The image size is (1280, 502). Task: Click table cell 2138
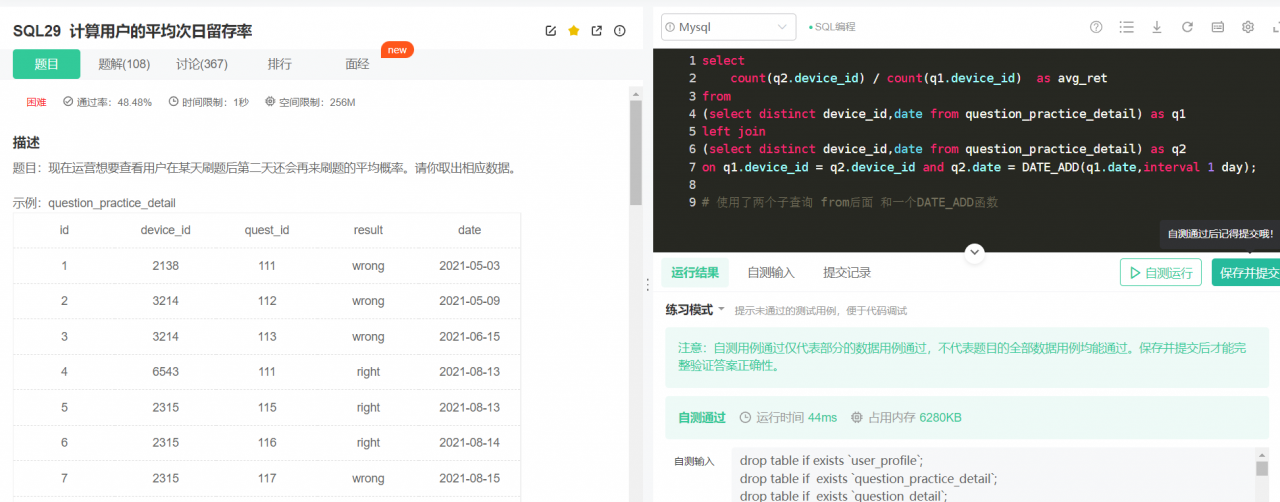[166, 266]
